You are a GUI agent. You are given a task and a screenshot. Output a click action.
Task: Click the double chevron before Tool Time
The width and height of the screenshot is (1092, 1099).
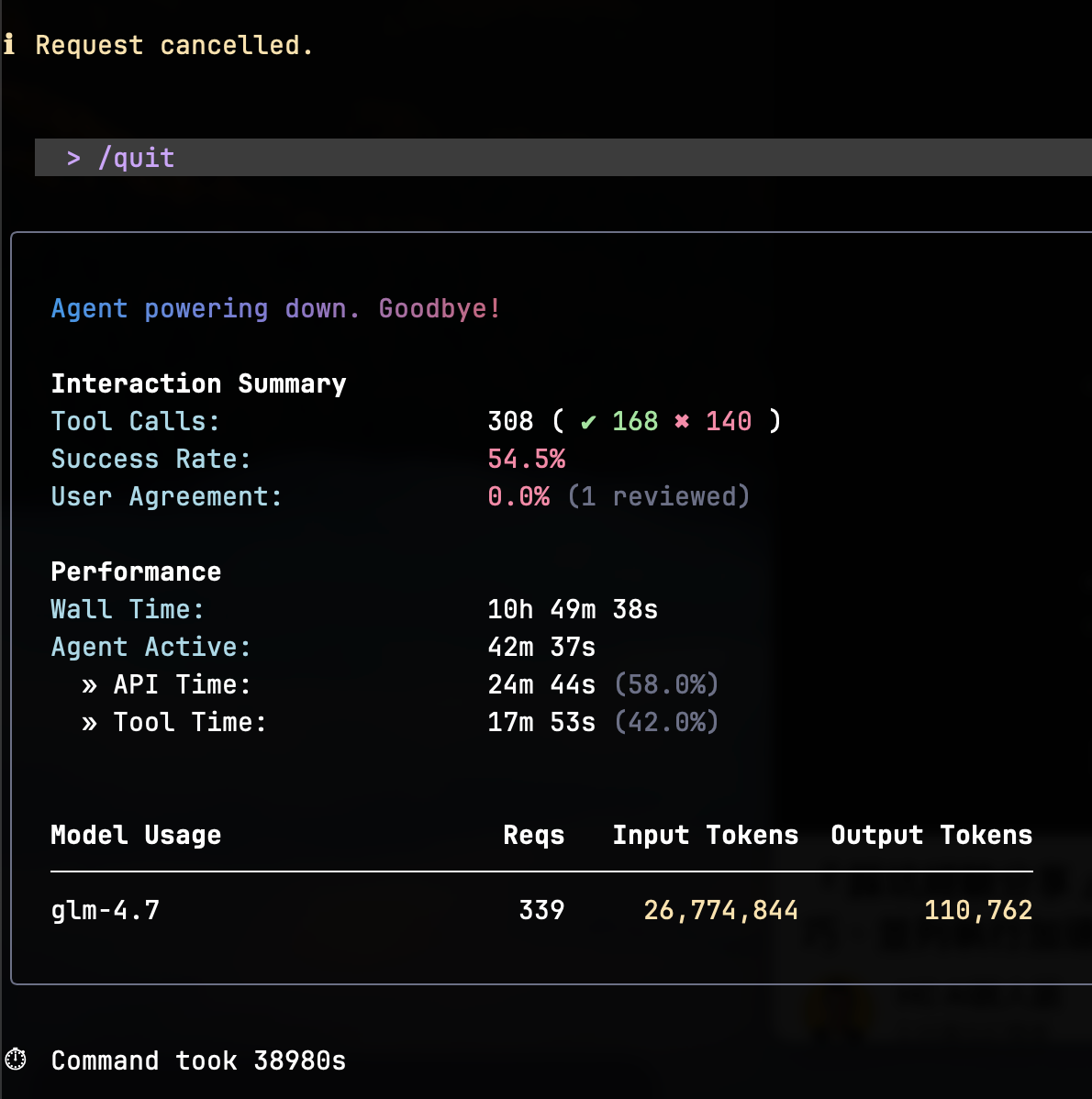tap(89, 723)
